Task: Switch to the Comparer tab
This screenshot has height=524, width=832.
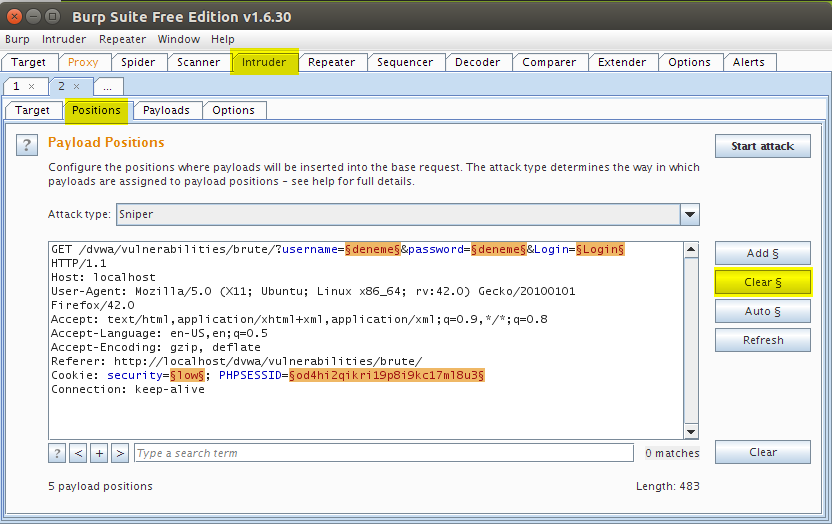Action: 549,62
